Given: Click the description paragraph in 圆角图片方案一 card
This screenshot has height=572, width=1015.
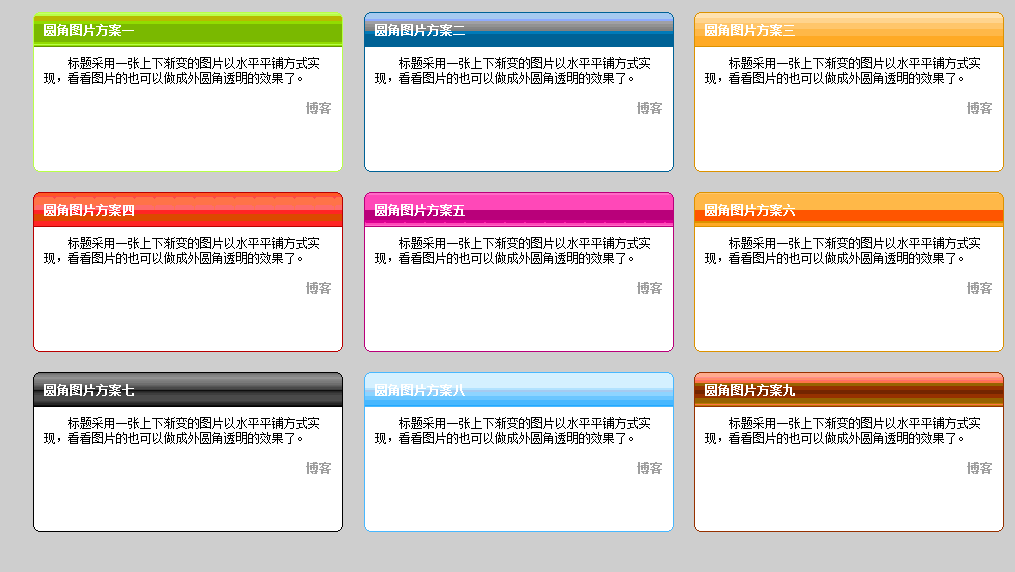Looking at the screenshot, I should point(182,70).
